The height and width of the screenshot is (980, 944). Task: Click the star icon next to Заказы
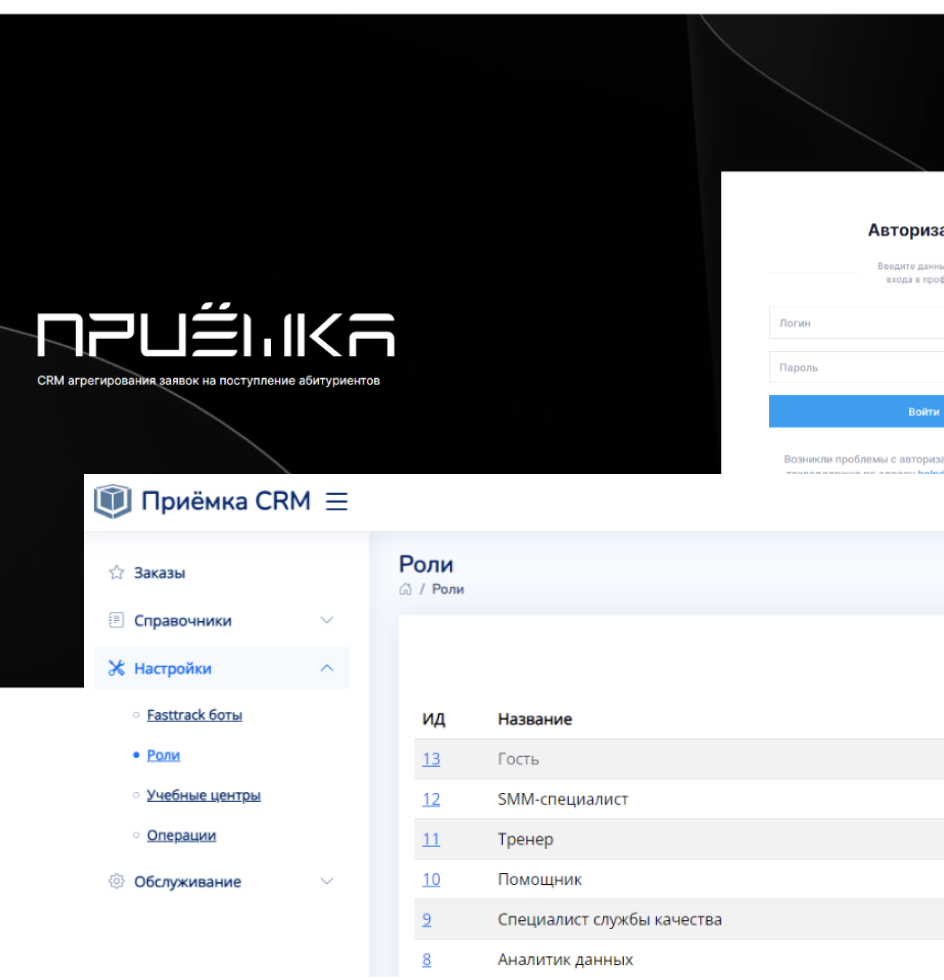point(116,572)
